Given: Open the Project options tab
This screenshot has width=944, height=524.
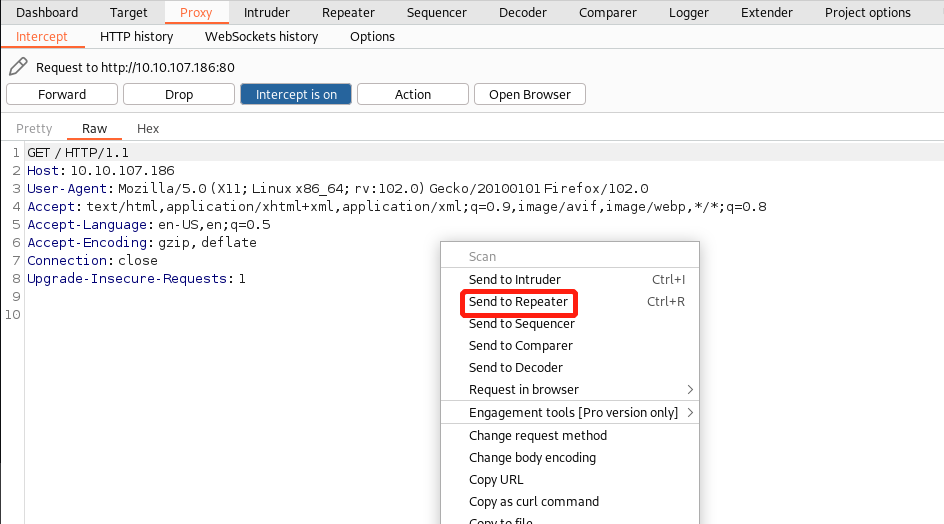Looking at the screenshot, I should 867,12.
